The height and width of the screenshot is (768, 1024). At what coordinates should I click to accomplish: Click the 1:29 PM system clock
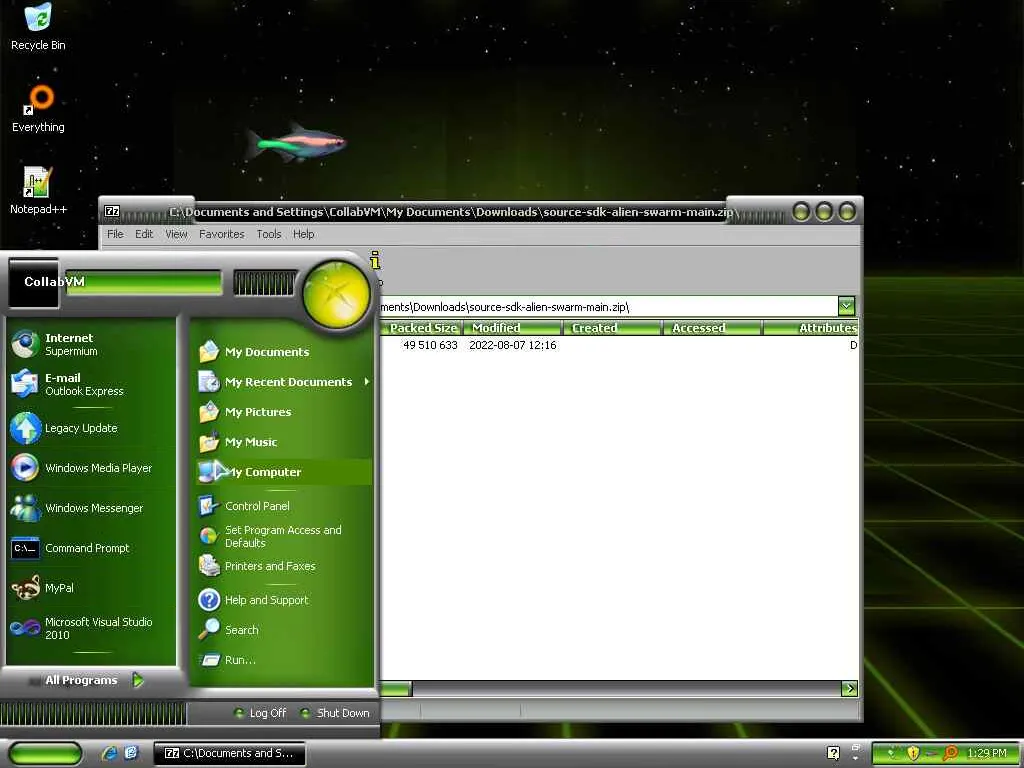tap(987, 753)
